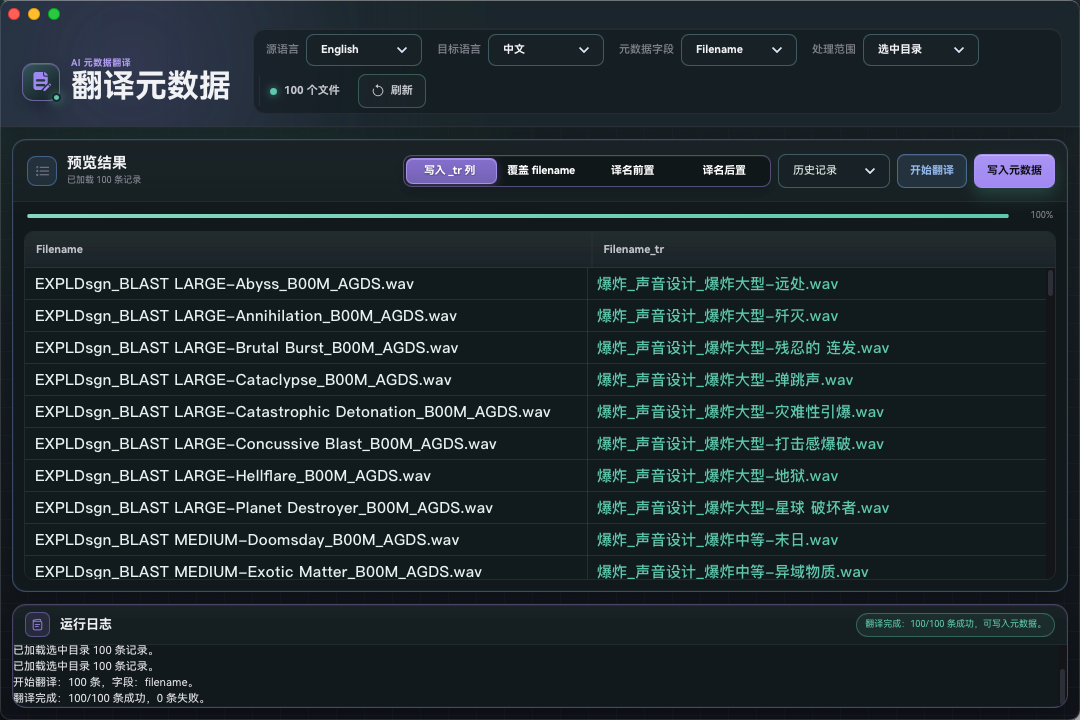The width and height of the screenshot is (1080, 720).
Task: Click the 预览结果 list icon
Action: (x=42, y=171)
